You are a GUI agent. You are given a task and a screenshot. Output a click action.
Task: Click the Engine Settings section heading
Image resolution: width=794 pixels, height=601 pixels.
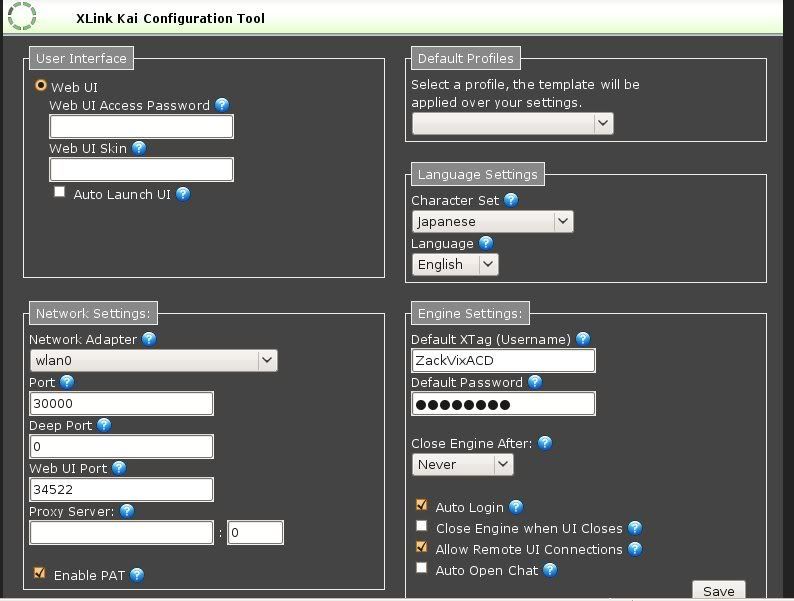click(x=470, y=313)
